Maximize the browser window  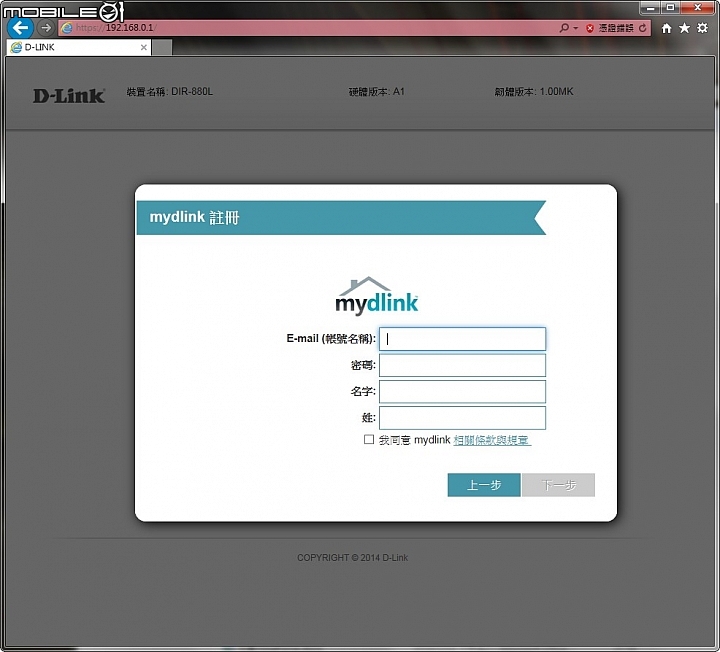[x=670, y=7]
